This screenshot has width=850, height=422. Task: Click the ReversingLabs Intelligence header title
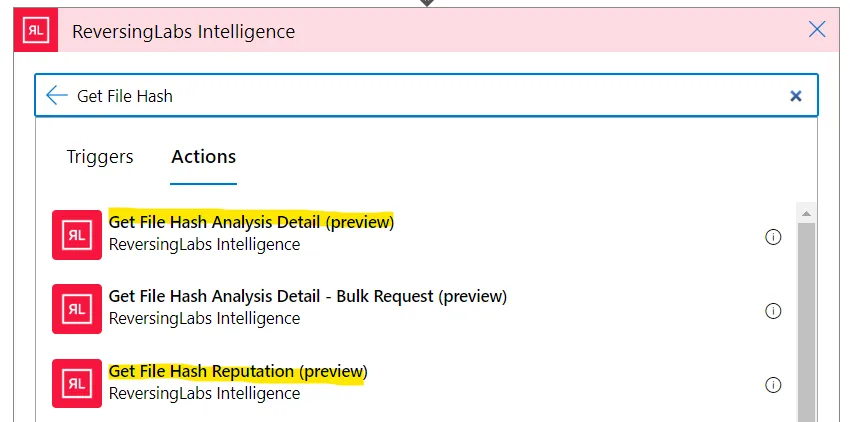[183, 31]
